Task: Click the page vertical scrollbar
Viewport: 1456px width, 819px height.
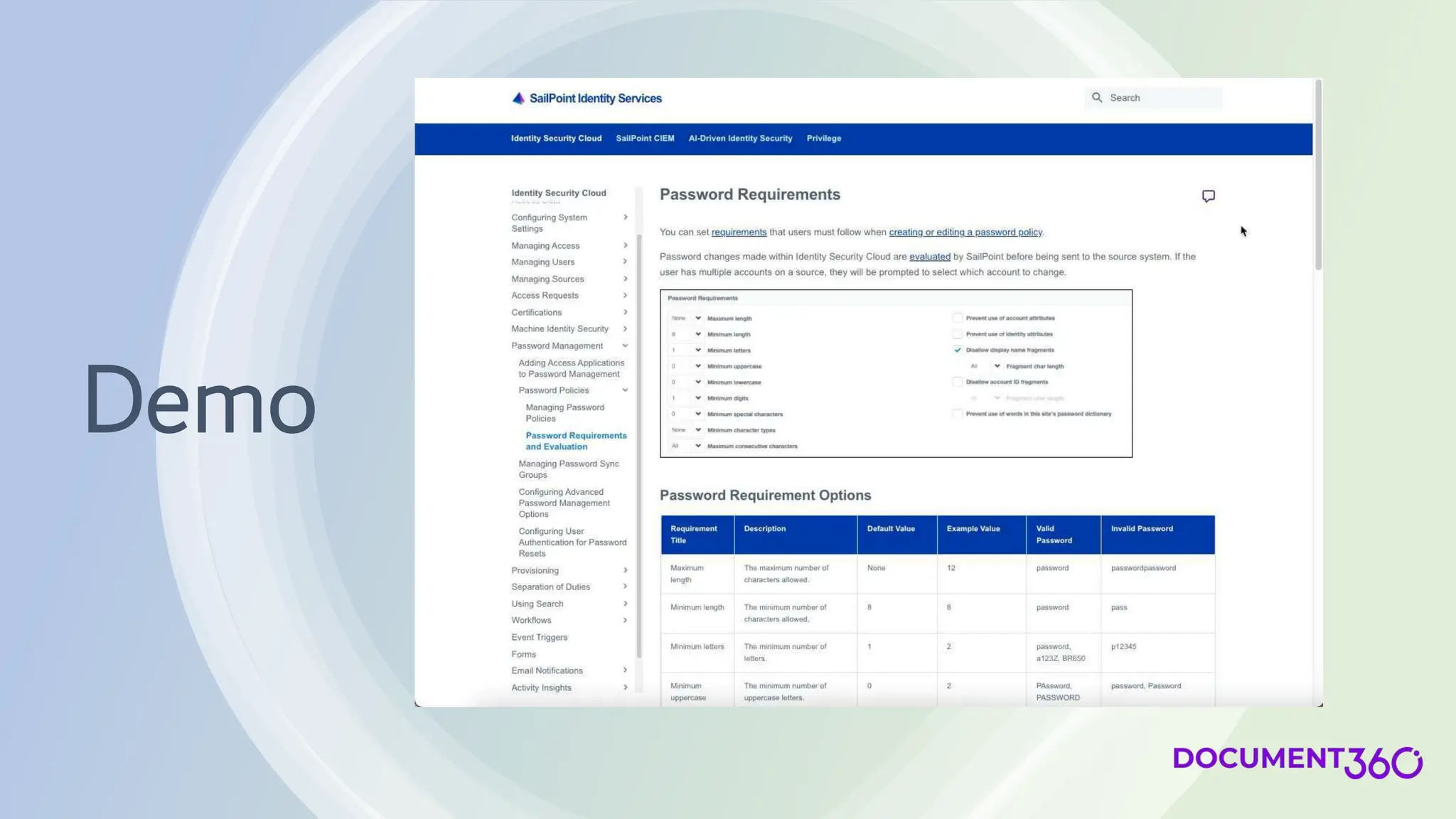Action: coord(1318,175)
